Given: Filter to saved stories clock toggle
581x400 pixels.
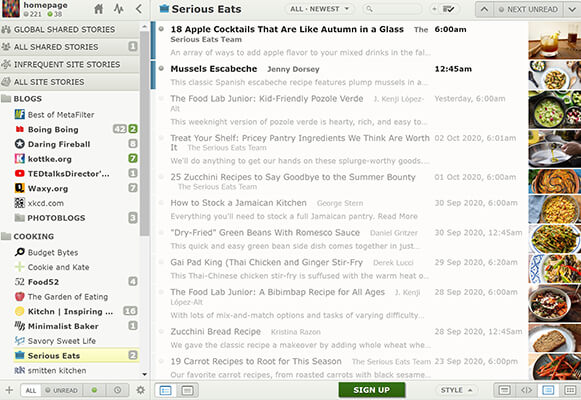Looking at the screenshot, I should tap(117, 390).
